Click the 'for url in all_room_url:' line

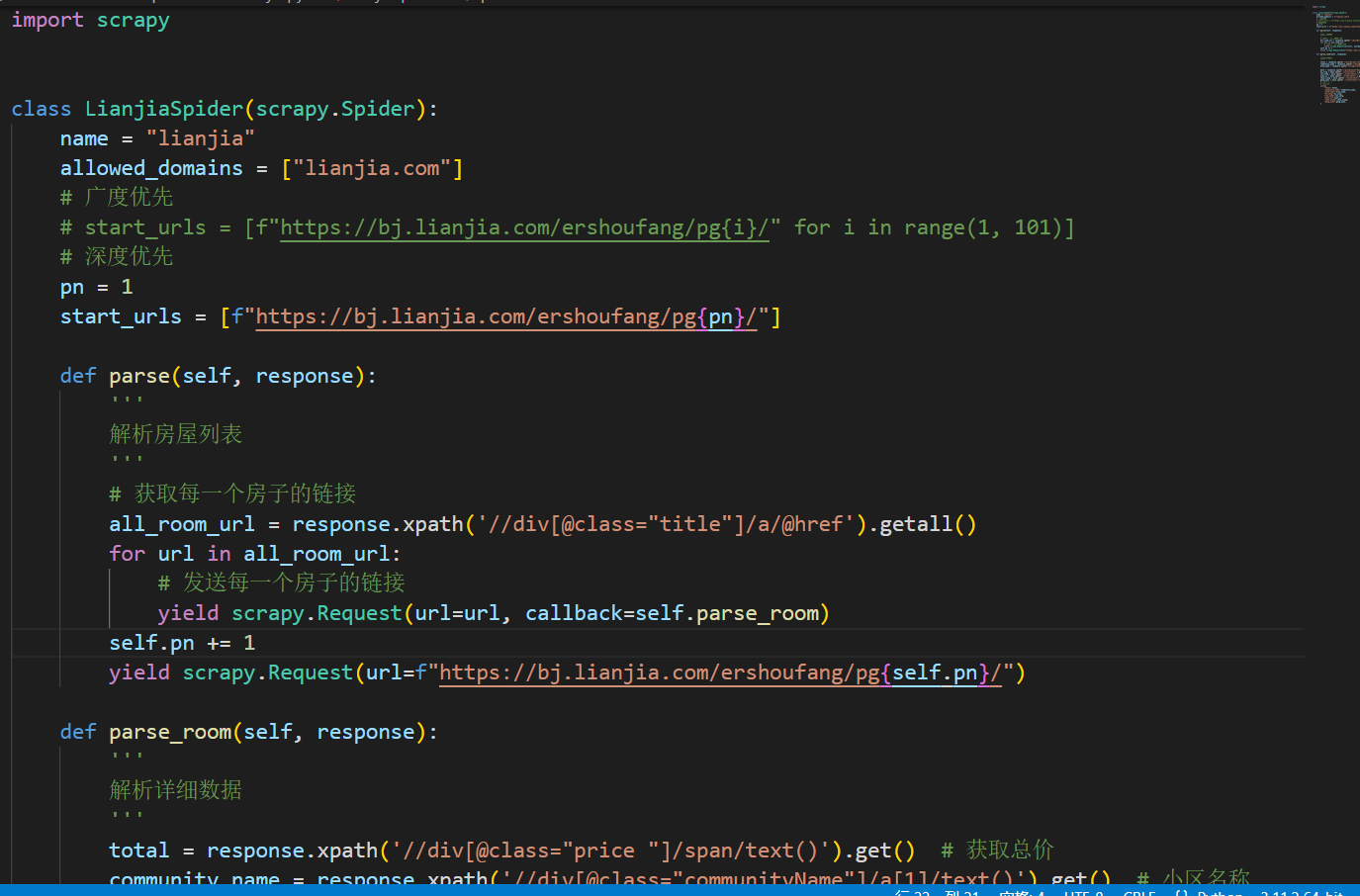coord(255,554)
